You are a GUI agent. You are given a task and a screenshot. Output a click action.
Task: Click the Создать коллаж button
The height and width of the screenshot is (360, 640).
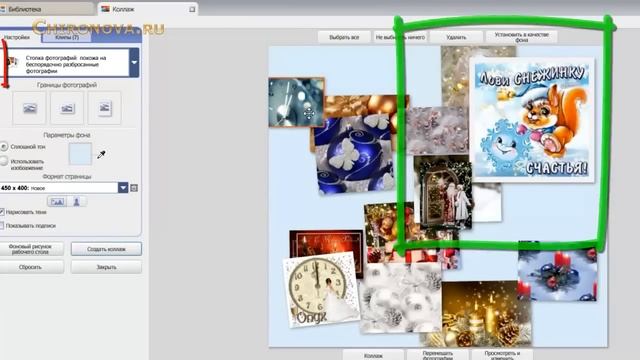[106, 249]
